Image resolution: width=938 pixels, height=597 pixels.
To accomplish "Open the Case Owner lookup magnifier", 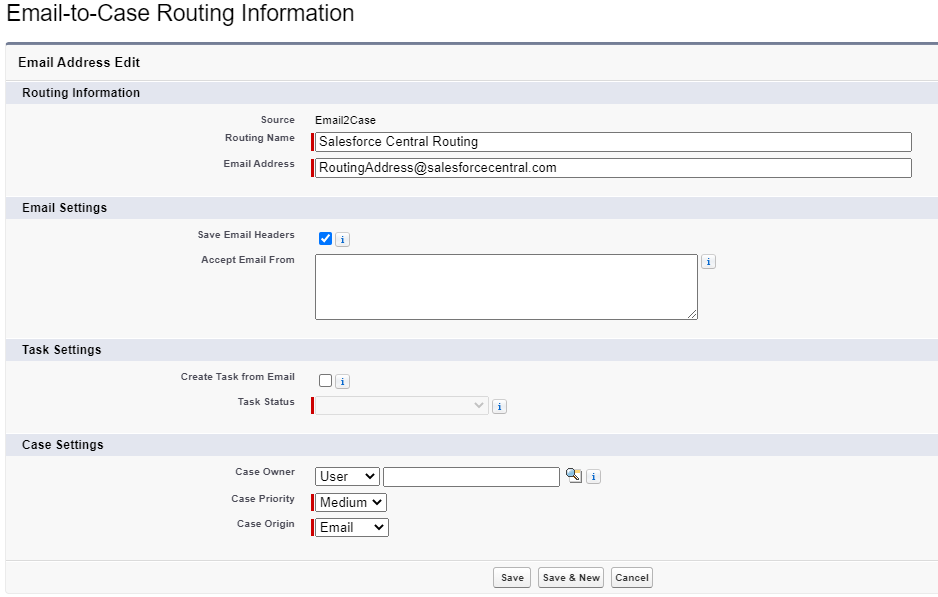I will click(x=572, y=476).
